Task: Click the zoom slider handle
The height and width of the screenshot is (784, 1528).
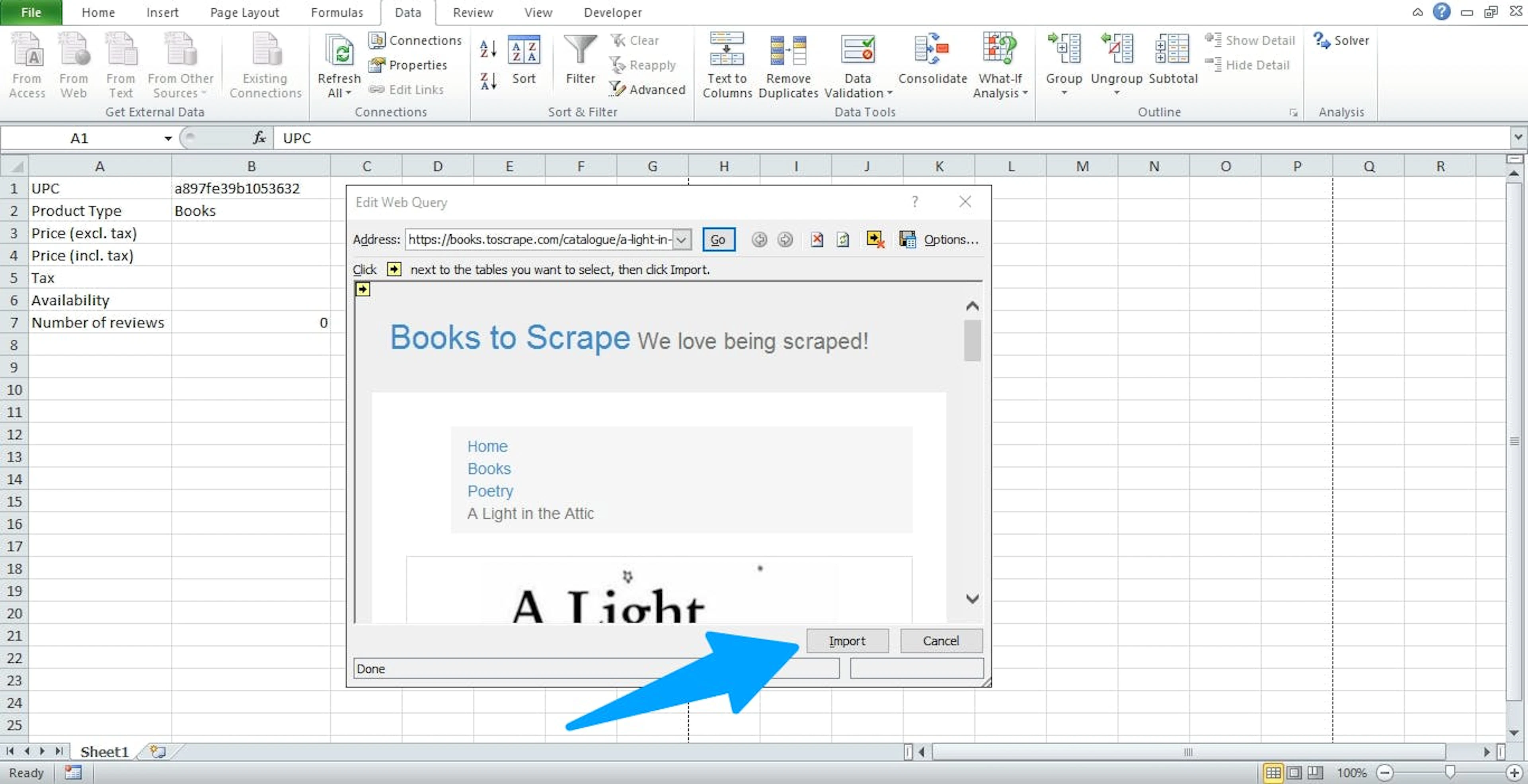Action: tap(1450, 772)
